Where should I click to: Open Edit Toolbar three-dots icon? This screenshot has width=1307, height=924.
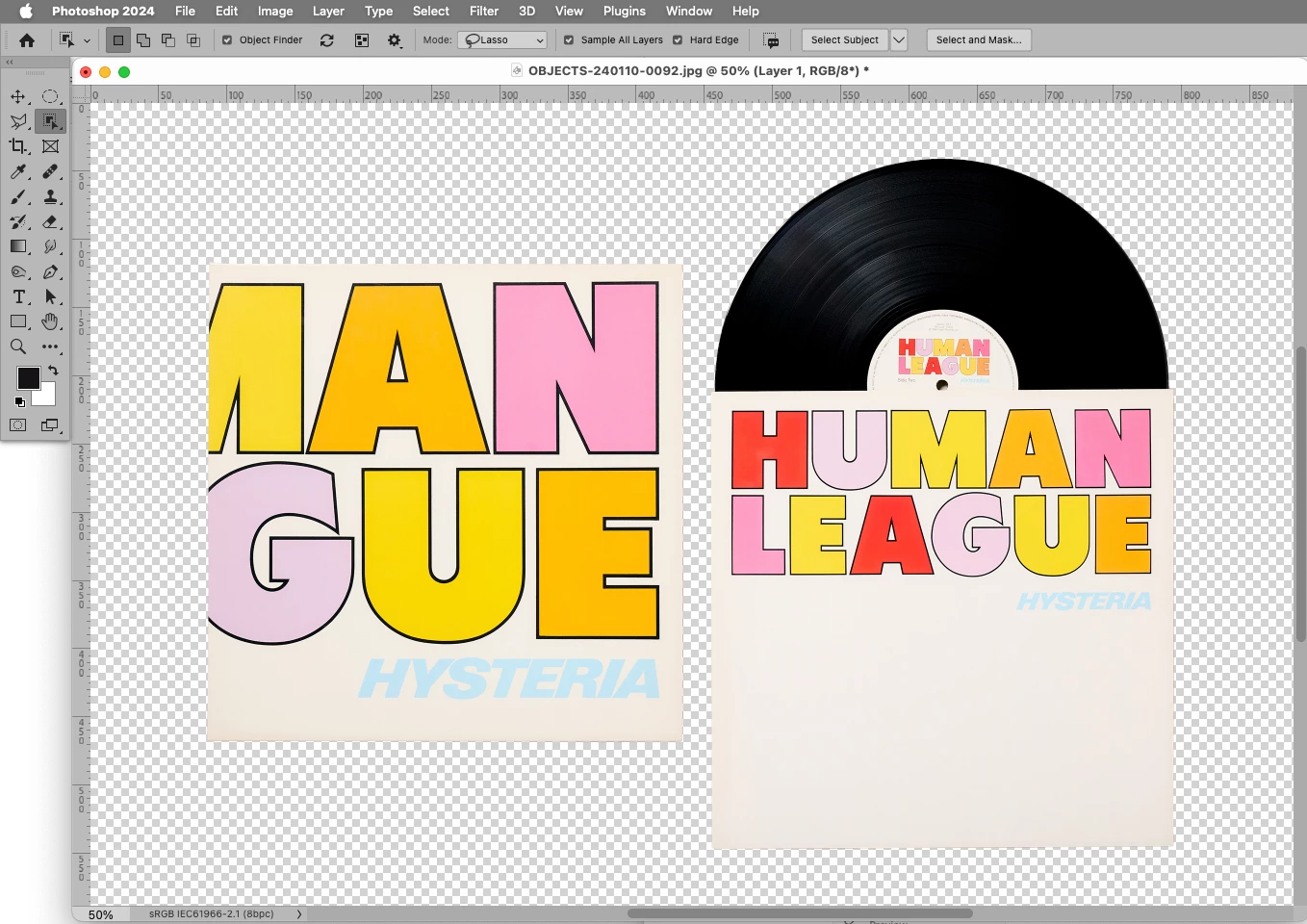pyautogui.click(x=50, y=346)
